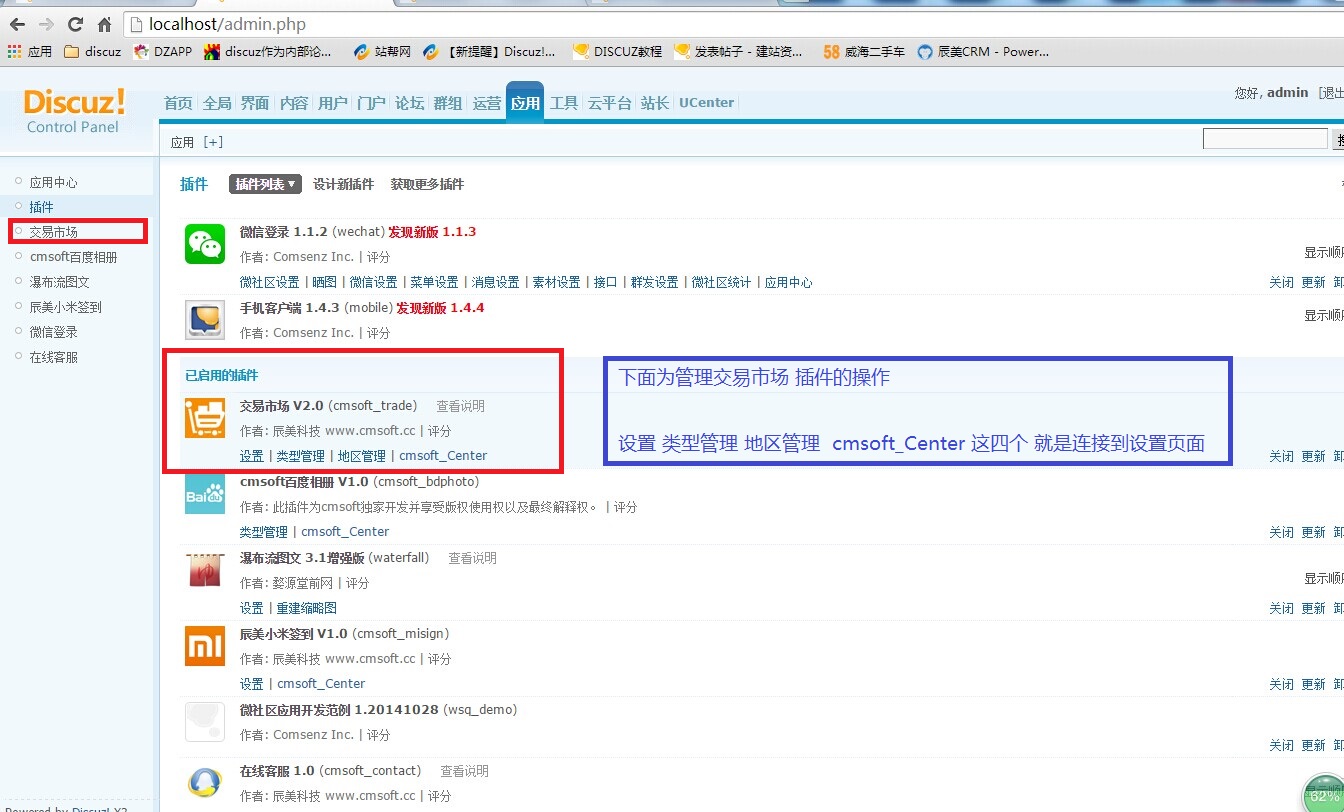Open the 工具 navigation tab
The height and width of the screenshot is (812, 1344).
(564, 103)
